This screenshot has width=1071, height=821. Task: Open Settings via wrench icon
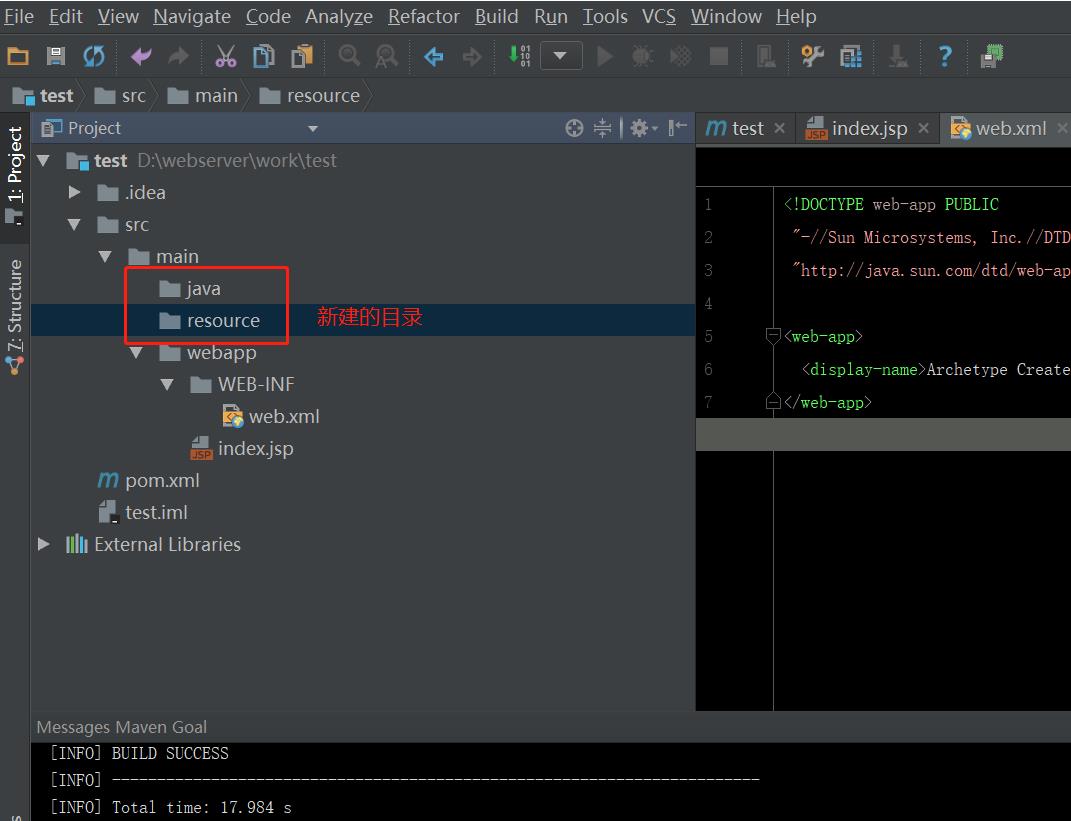(812, 56)
